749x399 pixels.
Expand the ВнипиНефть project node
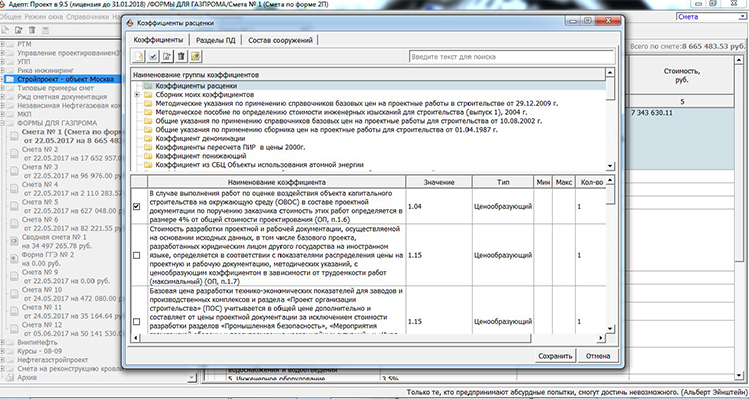click(3, 342)
